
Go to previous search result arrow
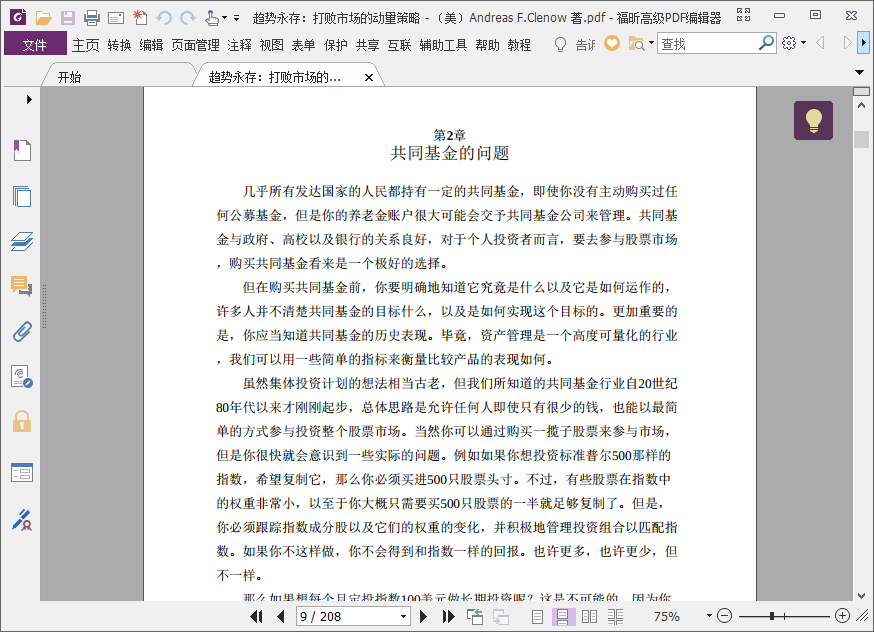820,42
